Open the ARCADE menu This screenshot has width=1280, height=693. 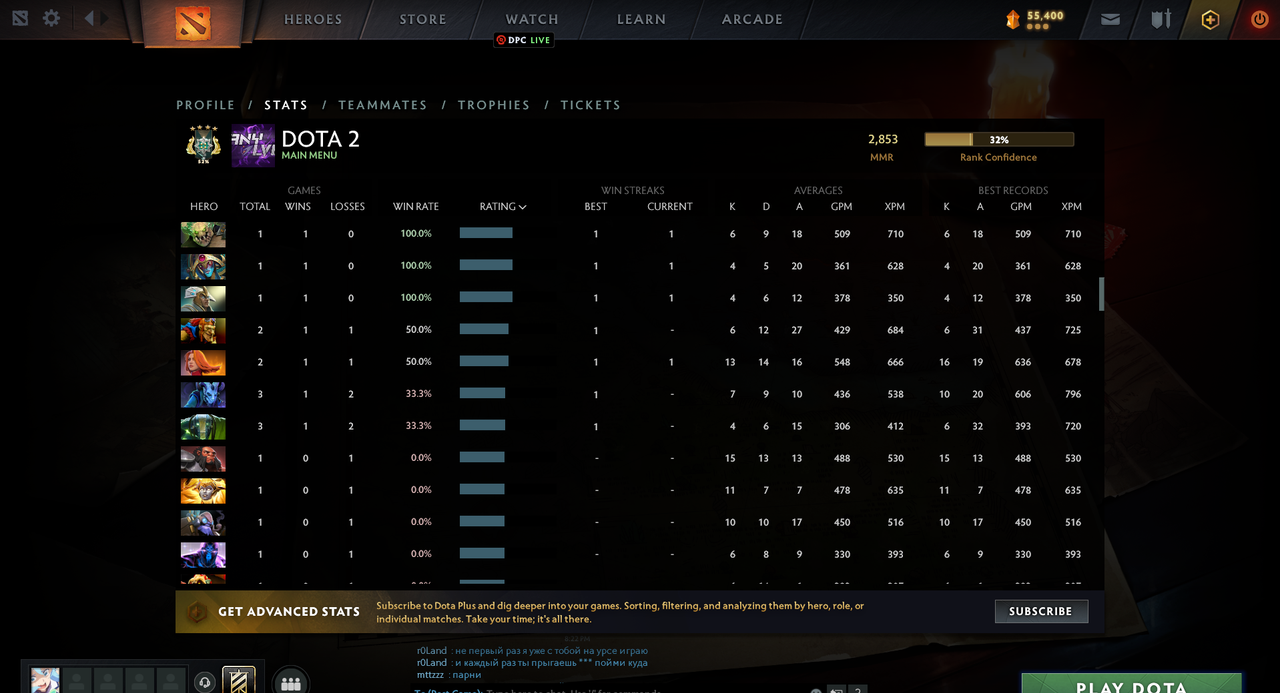753,19
